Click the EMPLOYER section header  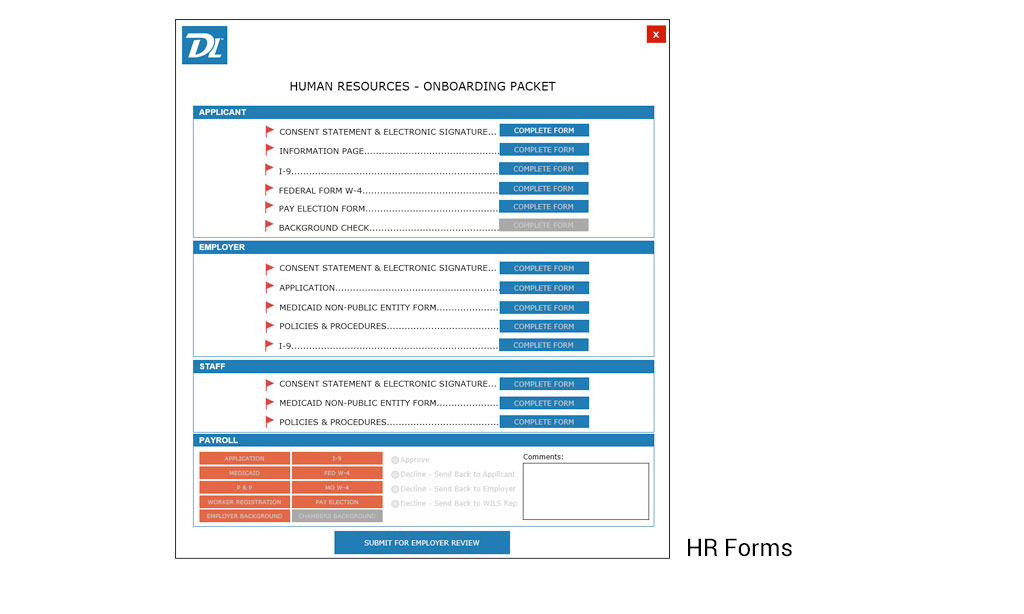tap(423, 248)
